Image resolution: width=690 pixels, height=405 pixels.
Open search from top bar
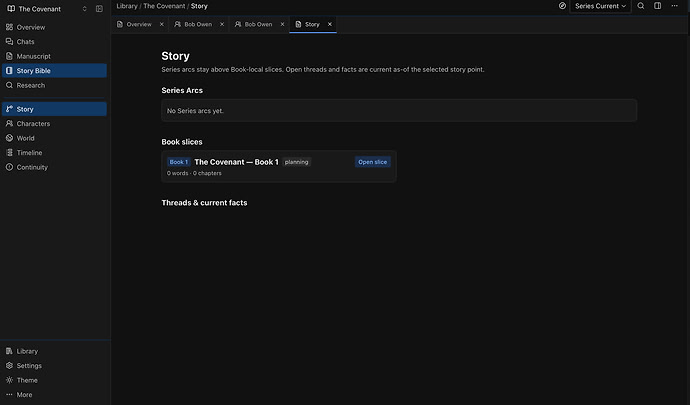point(641,6)
